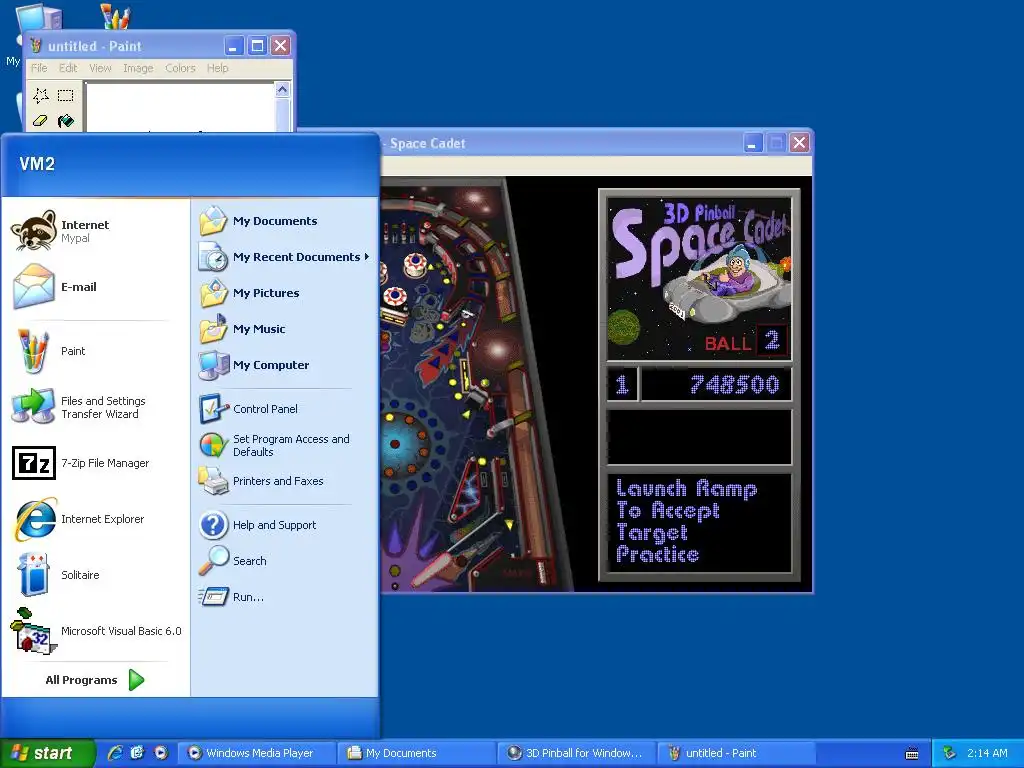Switch to Windows Media Player taskbar button

(257, 753)
